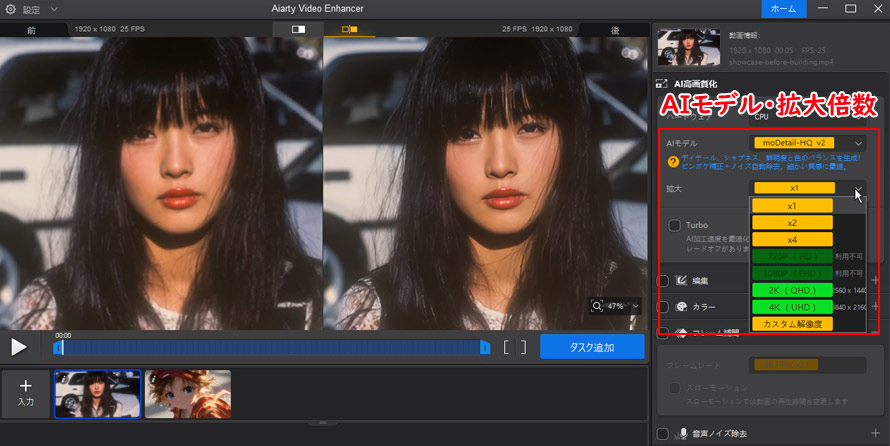Viewport: 890px width, 446px height.
Task: Expand the カラー section with plus
Action: [x=875, y=306]
